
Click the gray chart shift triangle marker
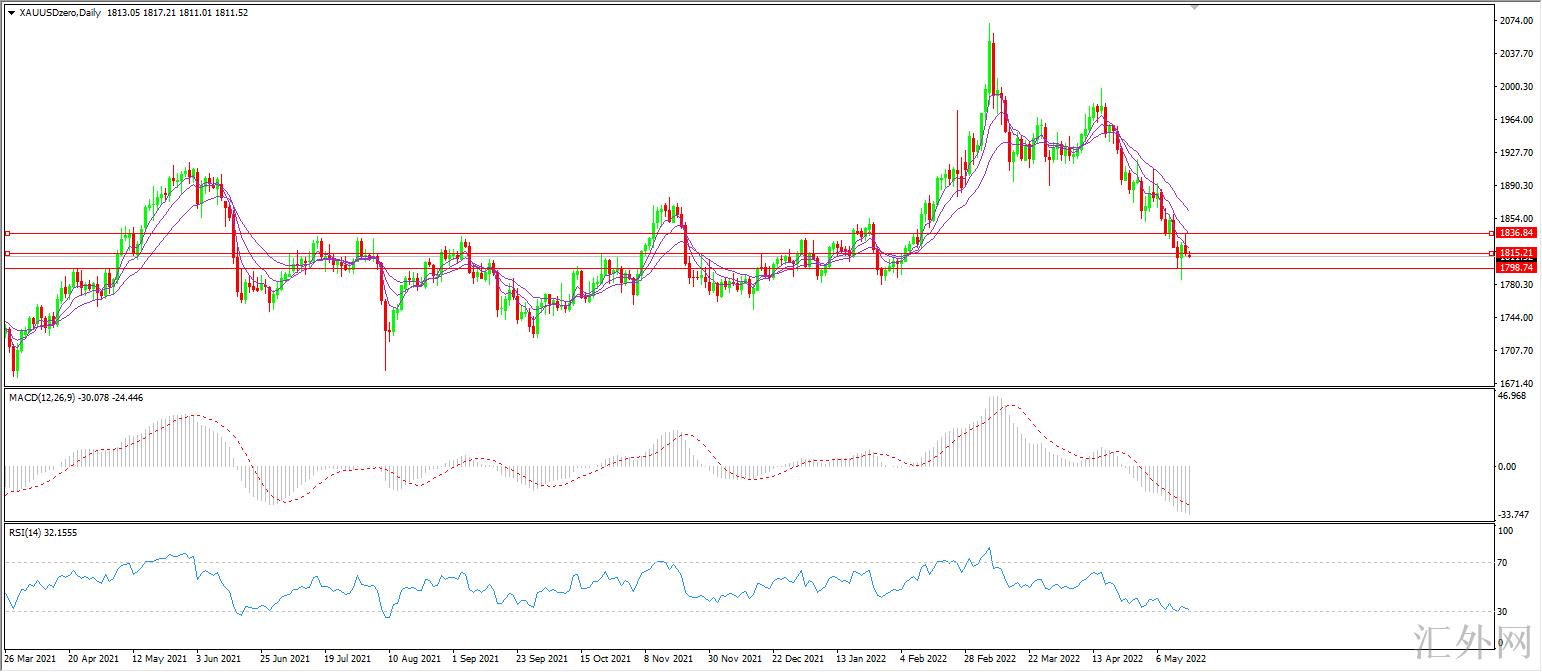tap(1194, 7)
